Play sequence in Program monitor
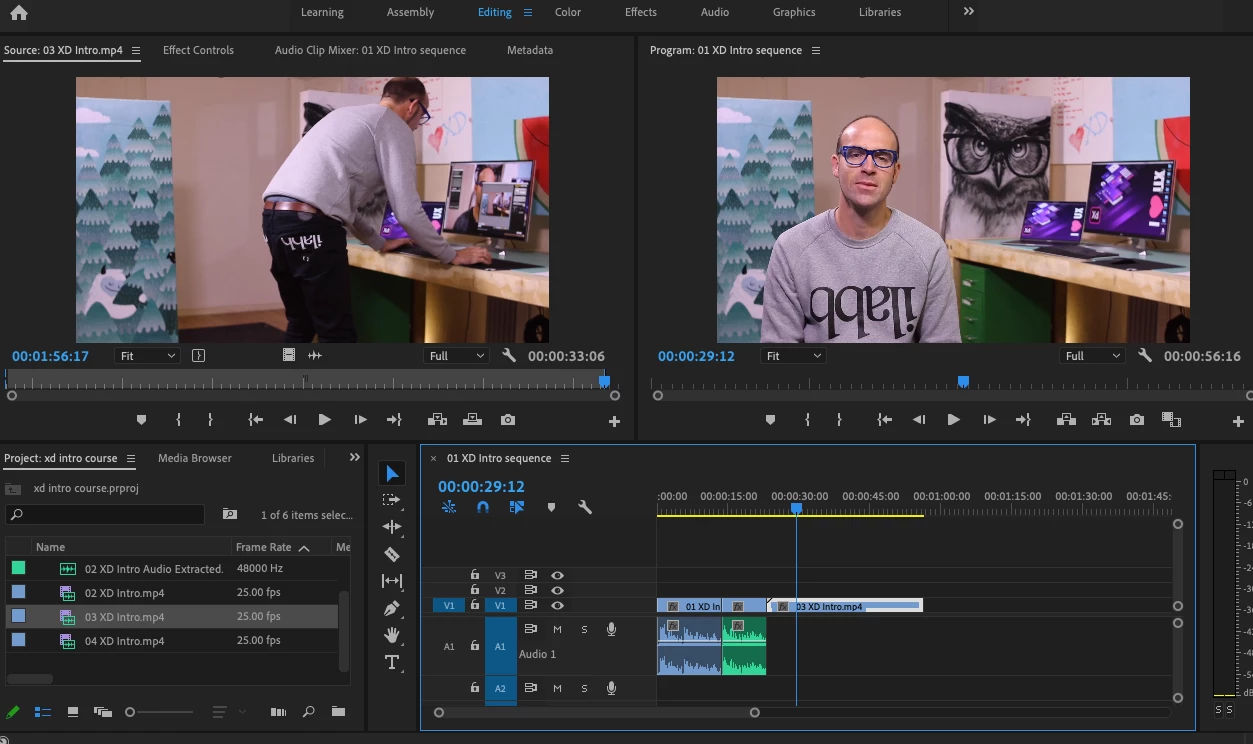The height and width of the screenshot is (744, 1253). point(953,420)
